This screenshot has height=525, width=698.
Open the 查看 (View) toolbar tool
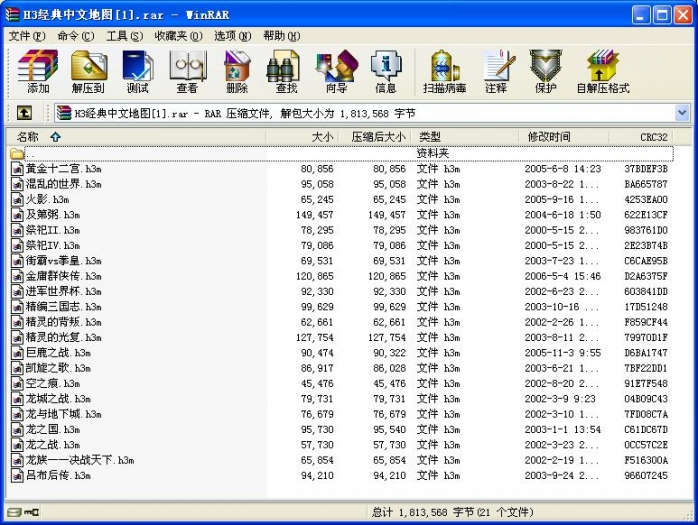pos(187,72)
